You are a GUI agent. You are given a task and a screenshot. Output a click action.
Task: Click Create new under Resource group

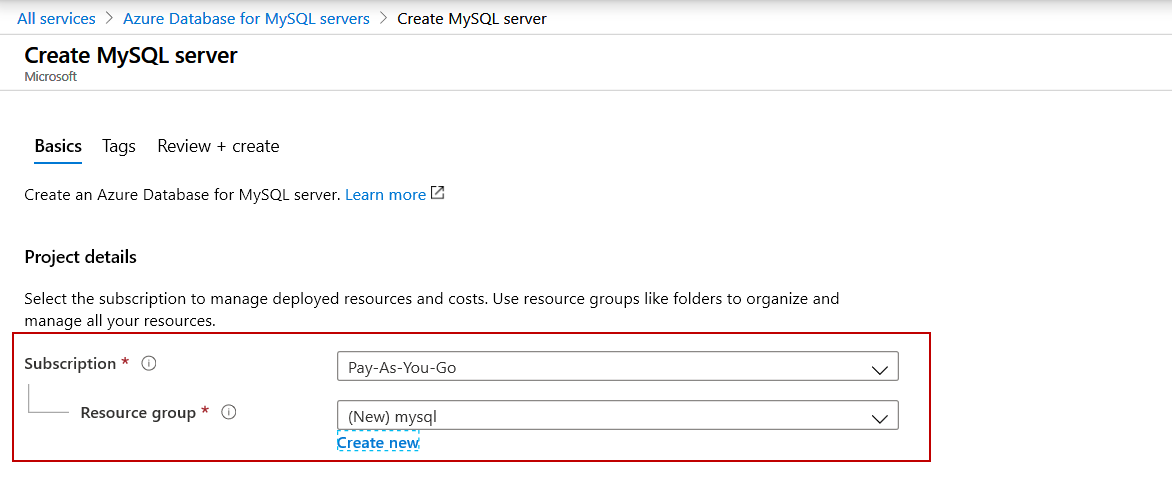378,443
